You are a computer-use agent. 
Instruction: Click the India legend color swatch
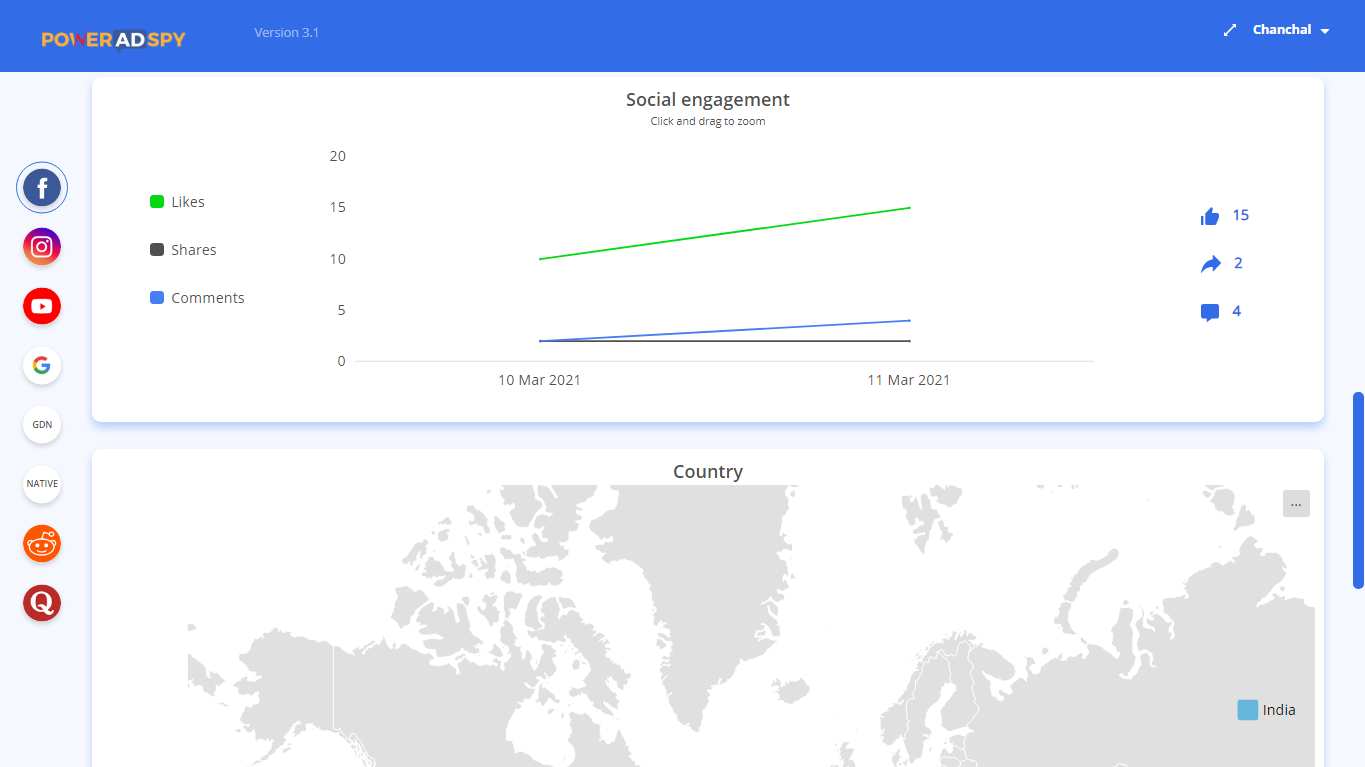tap(1247, 710)
